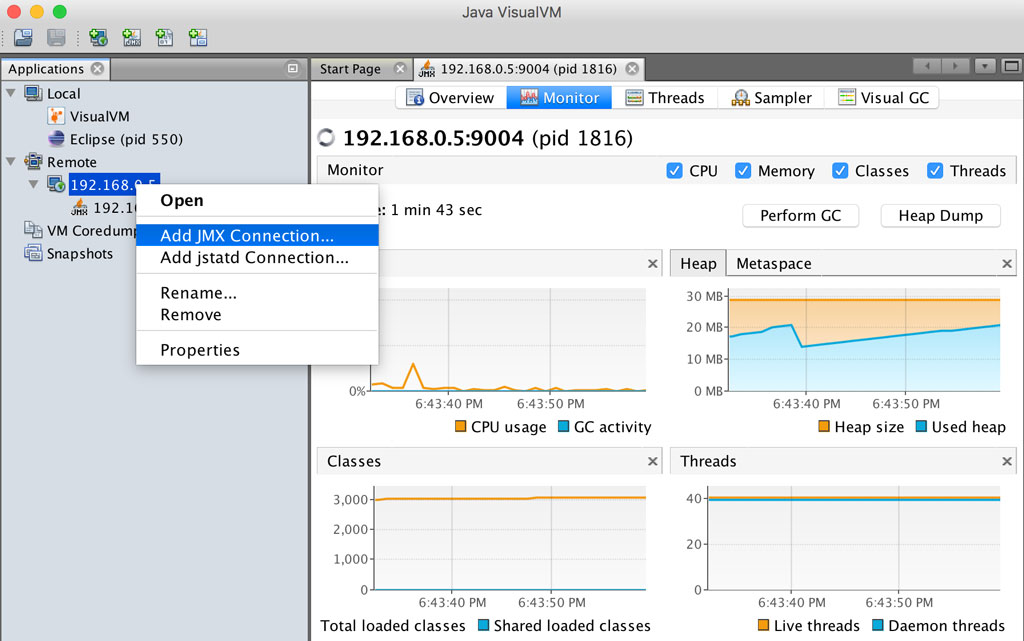
Task: Uncheck the Threads checkbox
Action: click(x=935, y=170)
